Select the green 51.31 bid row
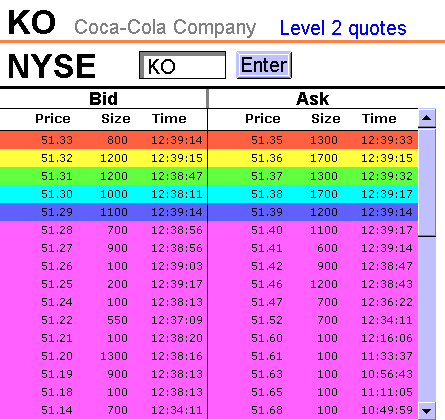445x420 pixels. tap(103, 176)
